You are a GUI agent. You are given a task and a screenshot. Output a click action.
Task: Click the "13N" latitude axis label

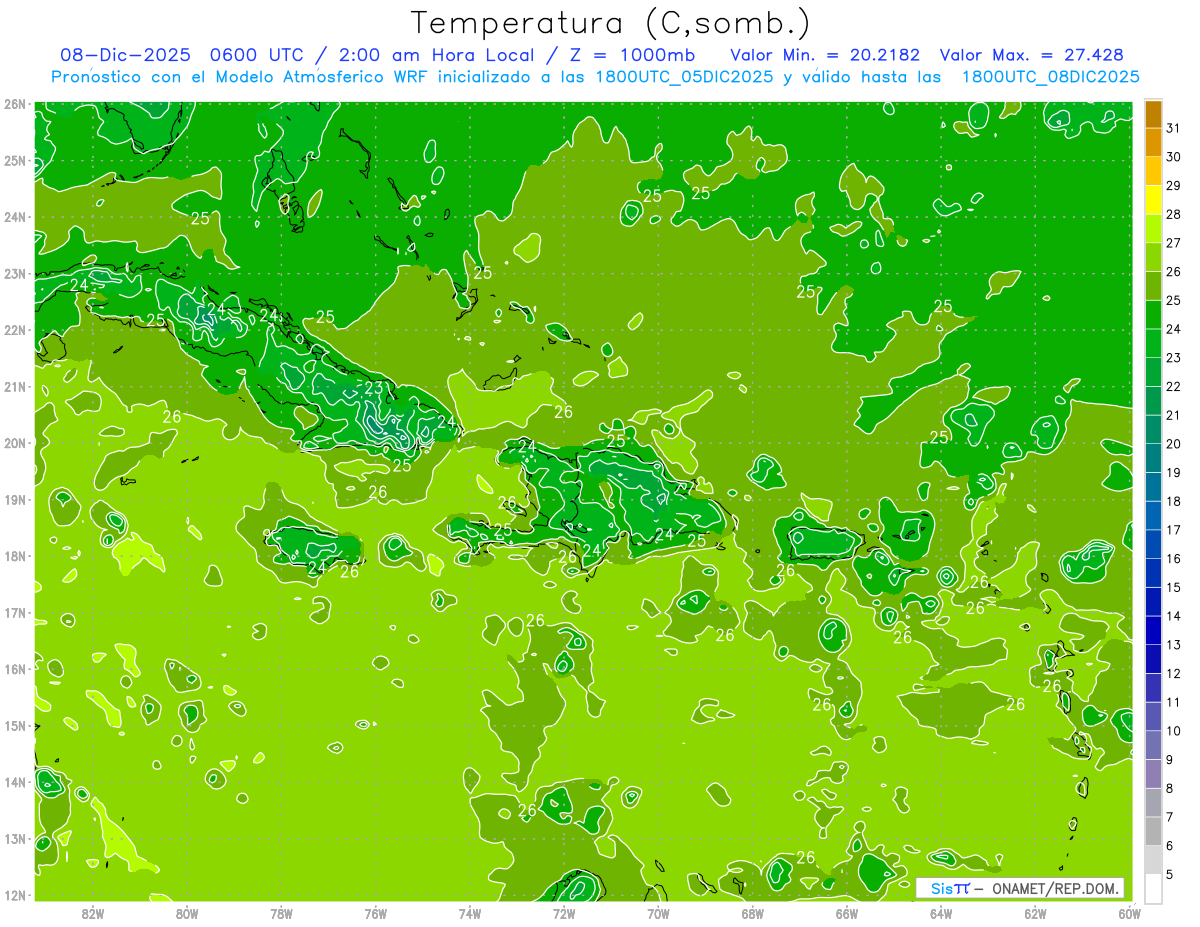coord(14,839)
